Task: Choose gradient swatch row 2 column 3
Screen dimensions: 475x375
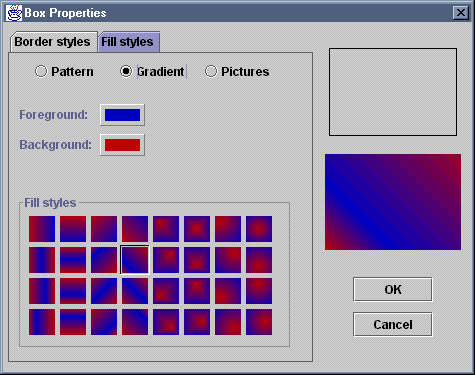Action: (x=104, y=260)
